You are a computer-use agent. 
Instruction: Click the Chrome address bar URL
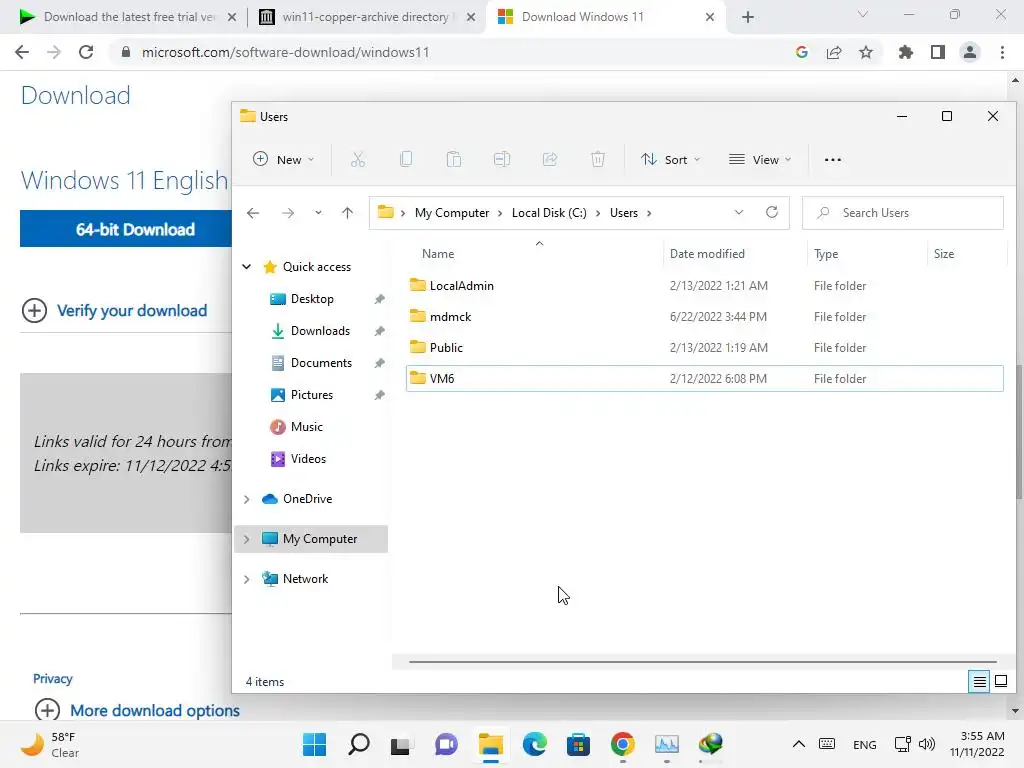click(x=285, y=52)
